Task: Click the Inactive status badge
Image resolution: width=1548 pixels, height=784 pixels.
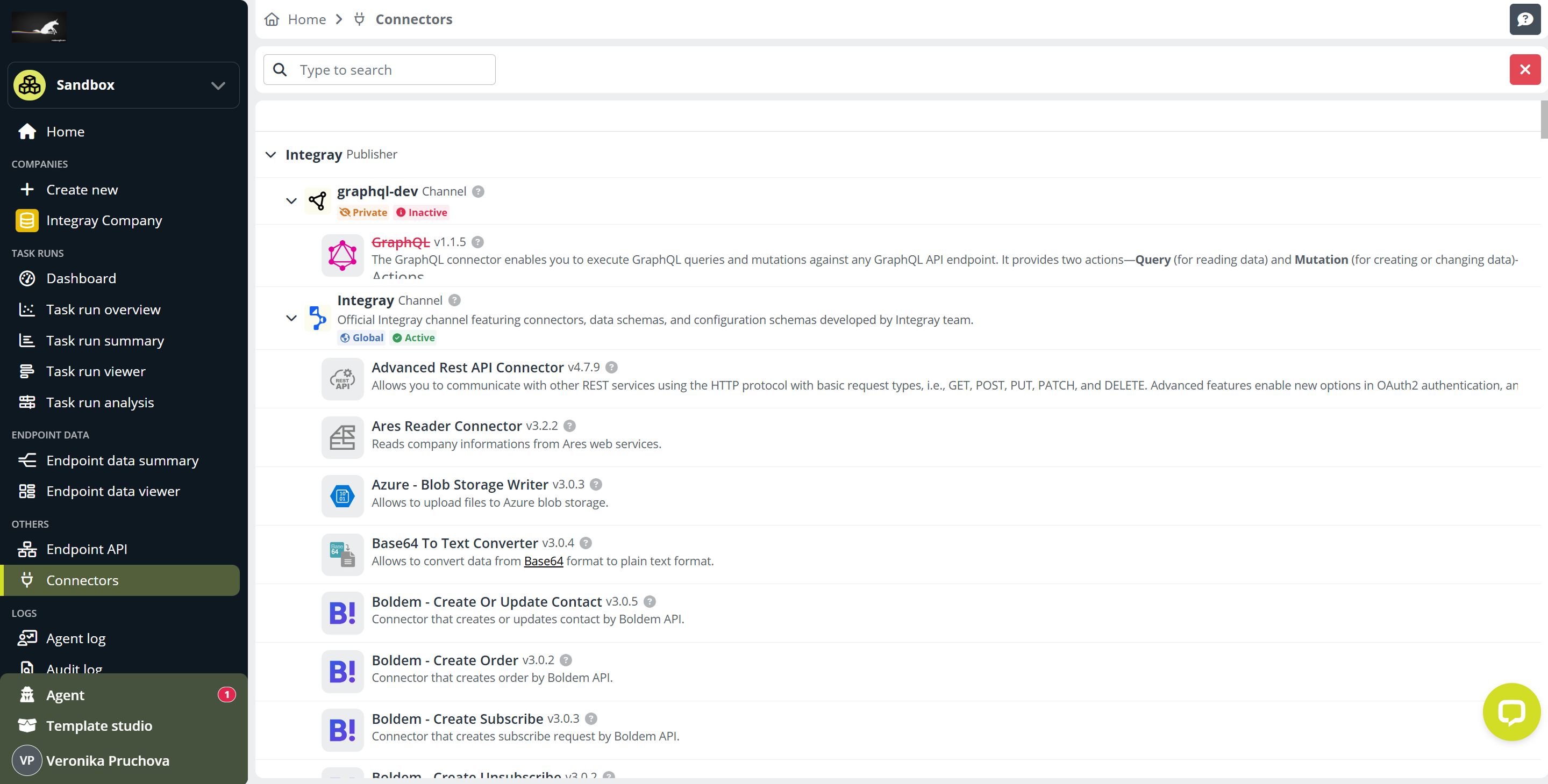Action: (x=422, y=213)
